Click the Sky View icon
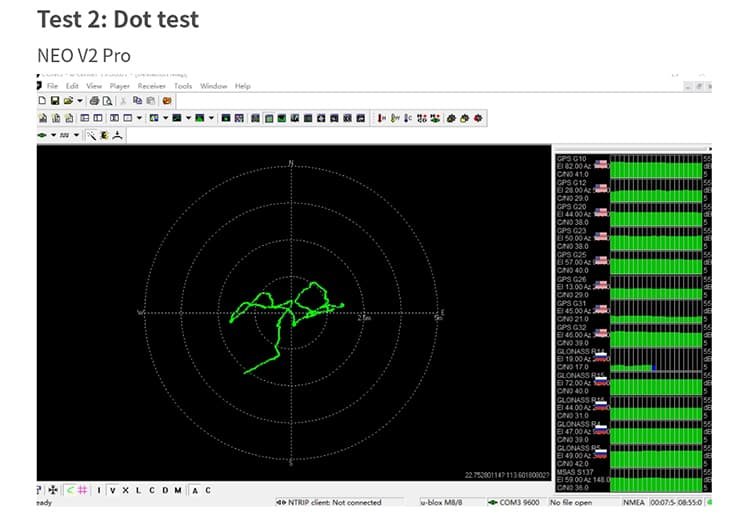Image resolution: width=750 pixels, height=524 pixels. click(239, 118)
